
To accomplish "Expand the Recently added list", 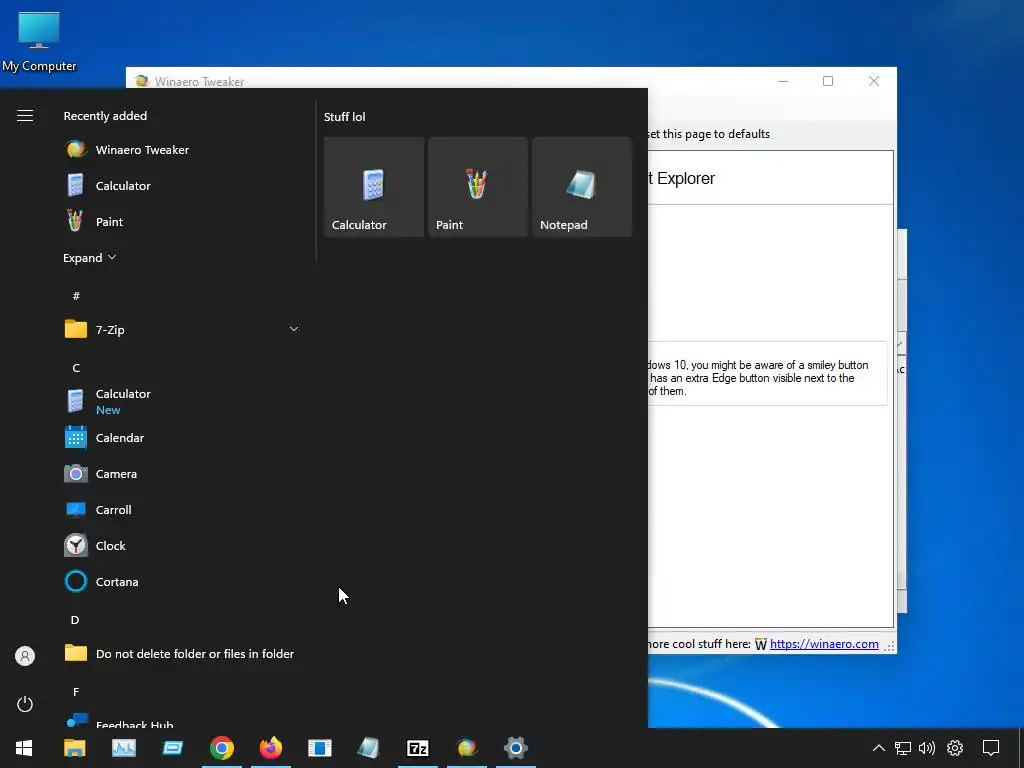I will [89, 257].
